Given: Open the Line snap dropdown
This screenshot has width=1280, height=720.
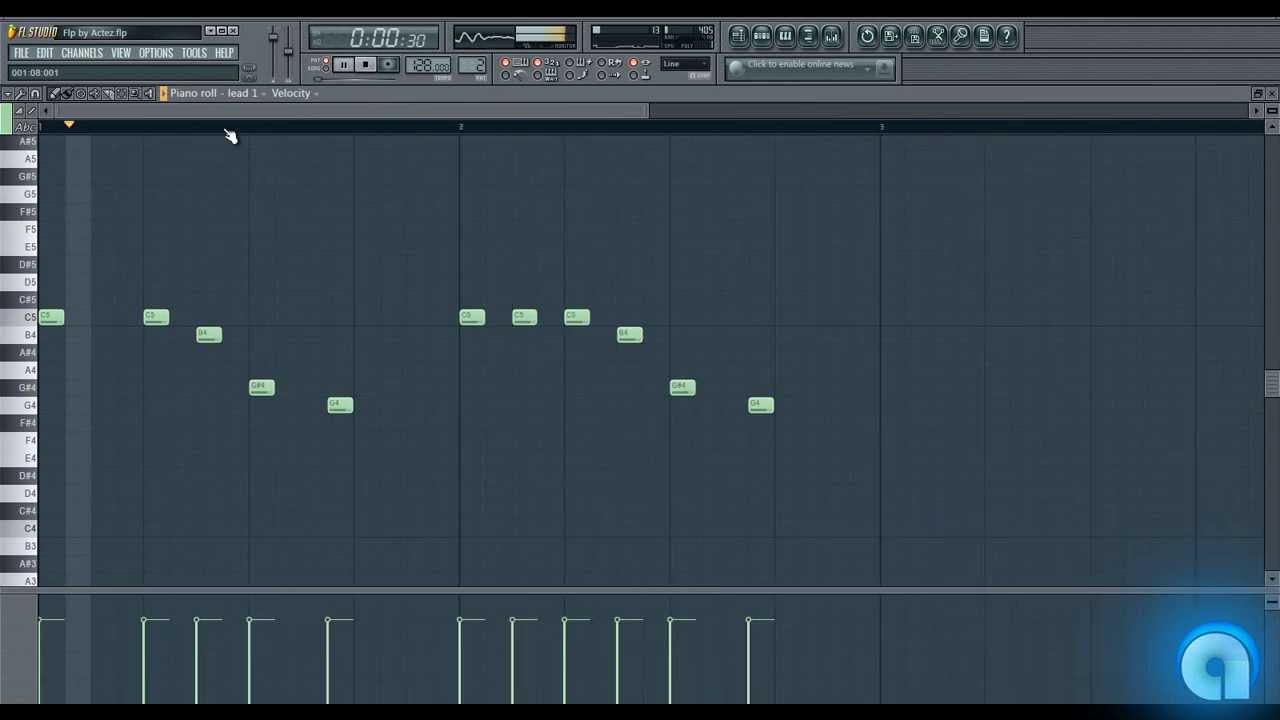Looking at the screenshot, I should click(685, 64).
